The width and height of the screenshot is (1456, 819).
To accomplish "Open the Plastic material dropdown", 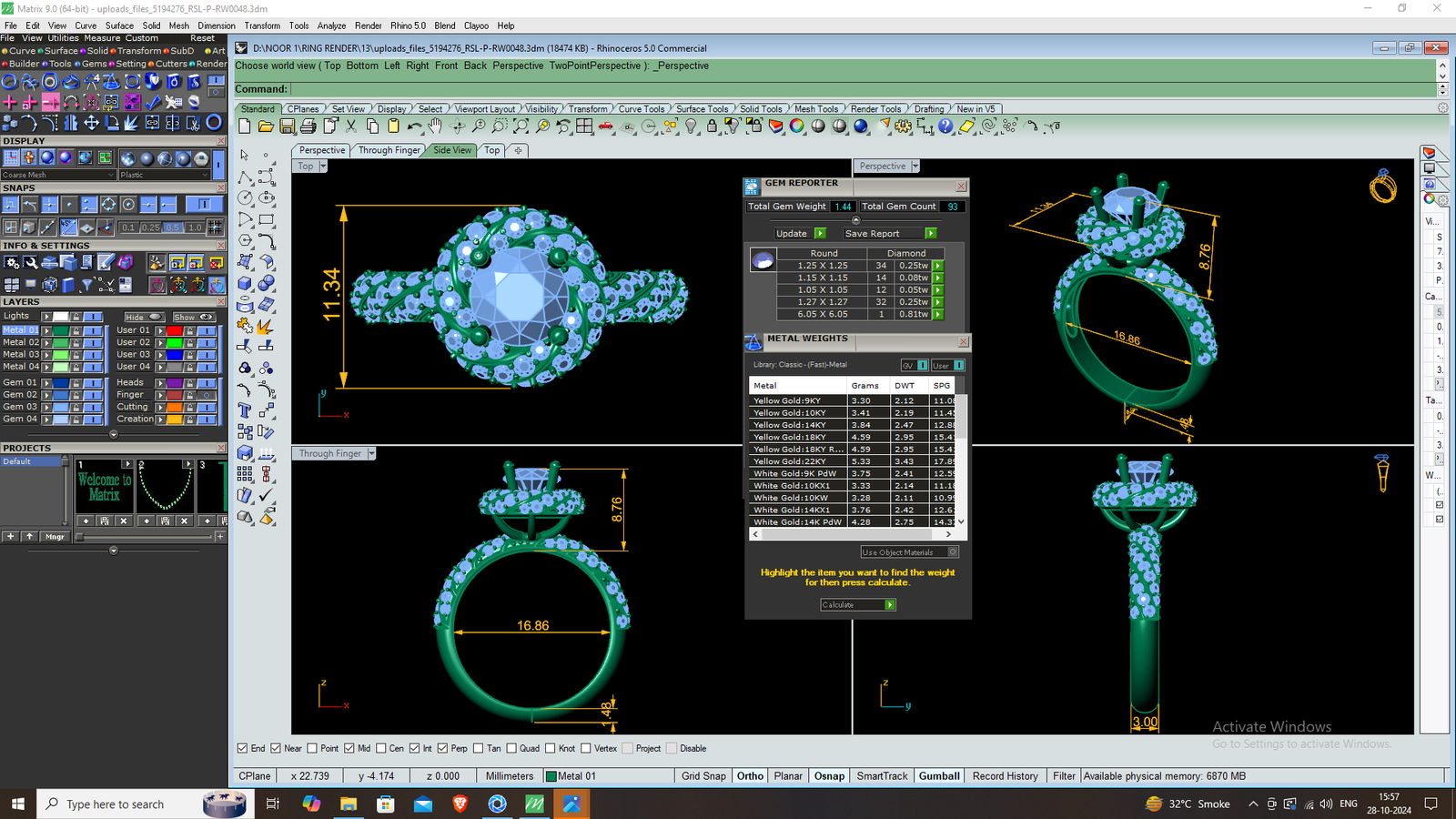I will 165,175.
